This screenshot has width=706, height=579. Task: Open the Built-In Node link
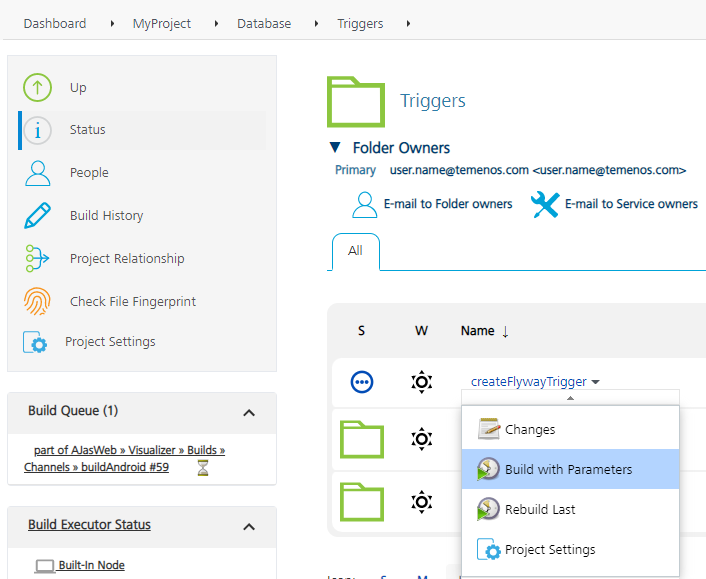click(91, 565)
